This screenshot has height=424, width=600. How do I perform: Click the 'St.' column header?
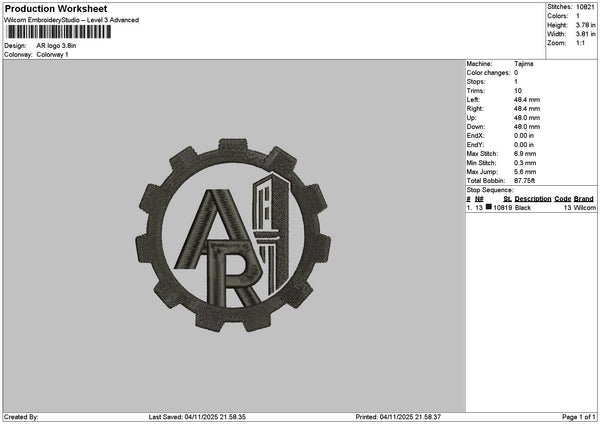coord(507,199)
